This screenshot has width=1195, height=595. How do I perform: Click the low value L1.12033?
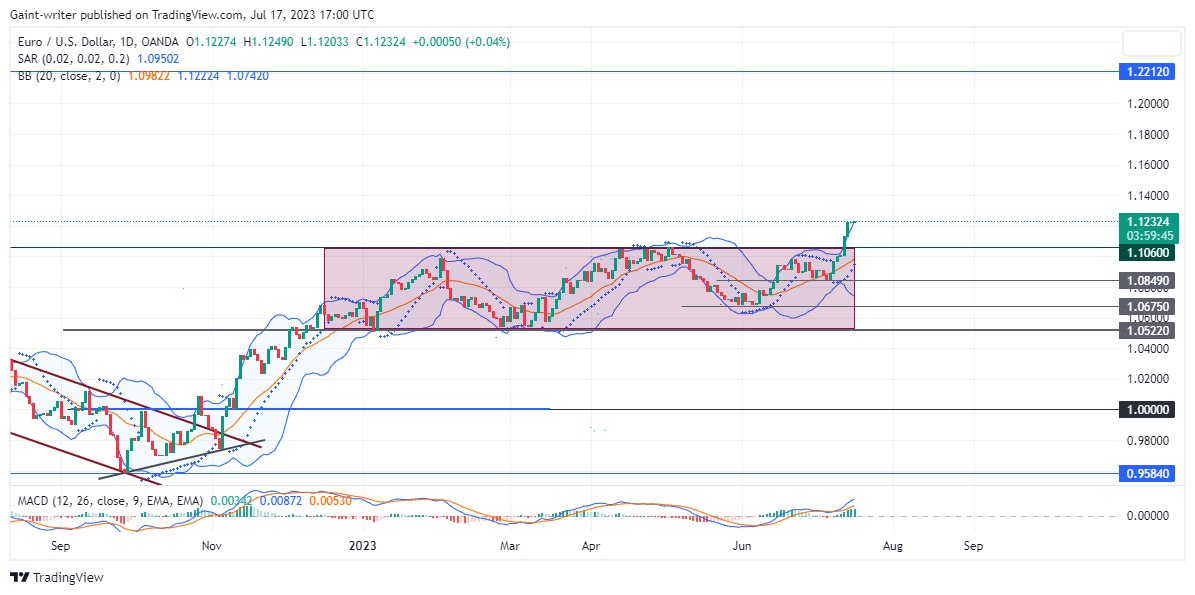click(325, 42)
